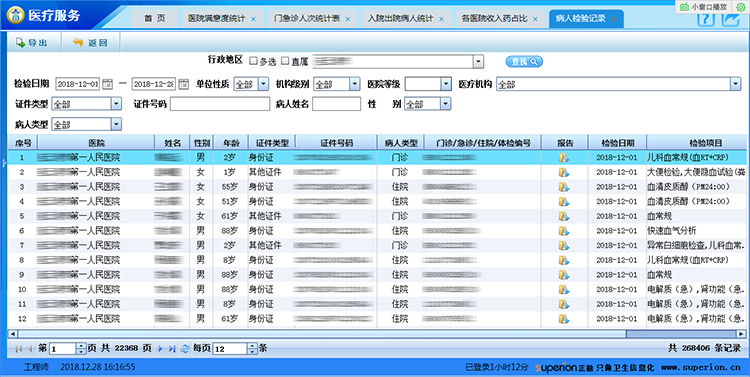The height and width of the screenshot is (377, 750).
Task: Open report icon for row 11
Action: [x=564, y=304]
